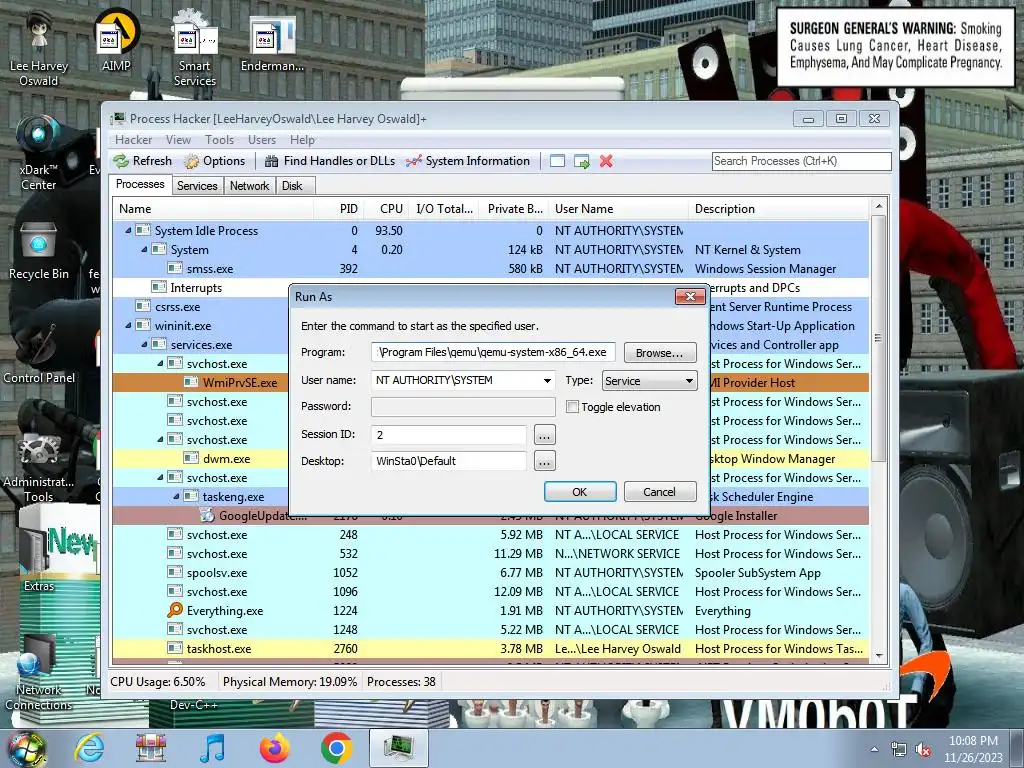Cancel the Run As dialog
This screenshot has width=1024, height=768.
(x=660, y=492)
